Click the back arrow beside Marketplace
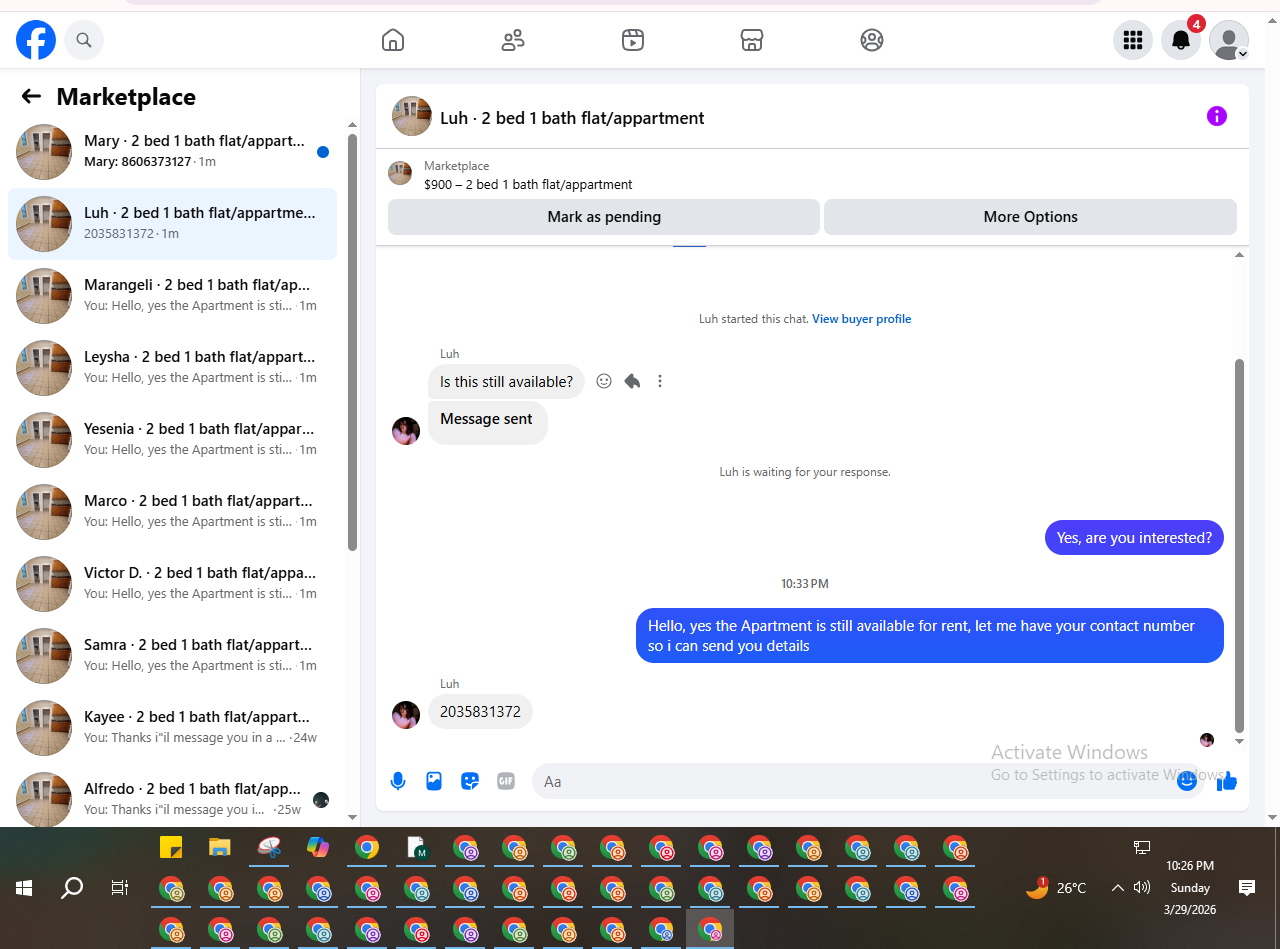This screenshot has height=949, width=1280. pyautogui.click(x=31, y=96)
